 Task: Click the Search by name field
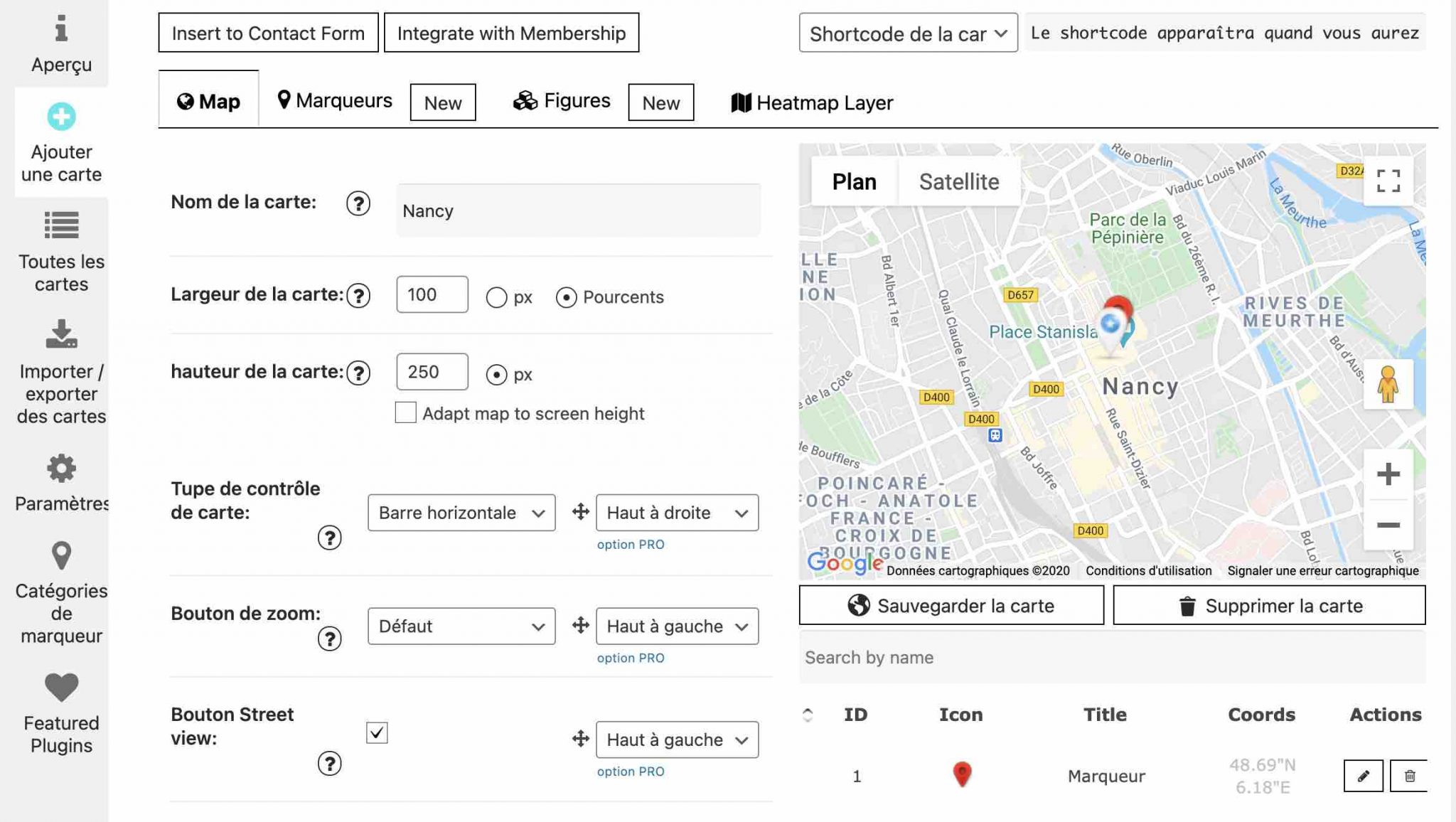(1112, 657)
